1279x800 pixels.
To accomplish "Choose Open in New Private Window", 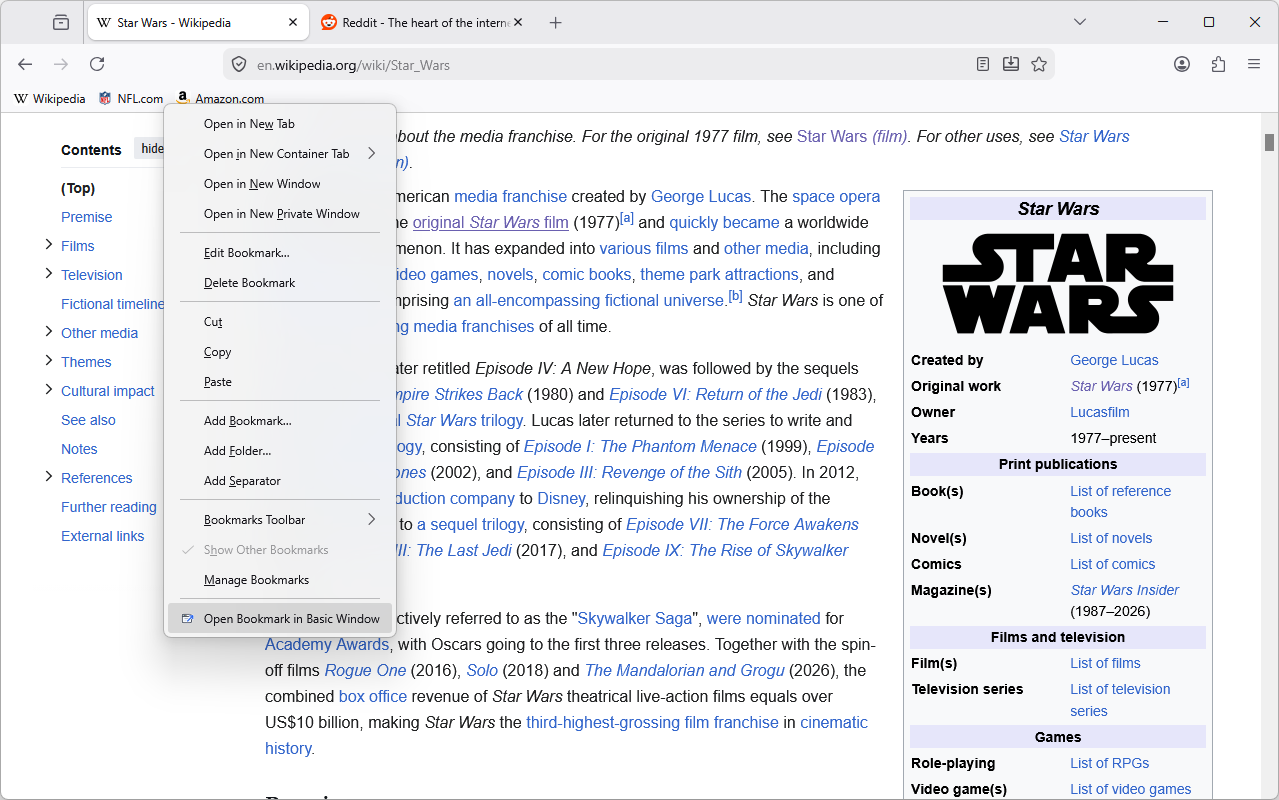I will pos(280,214).
